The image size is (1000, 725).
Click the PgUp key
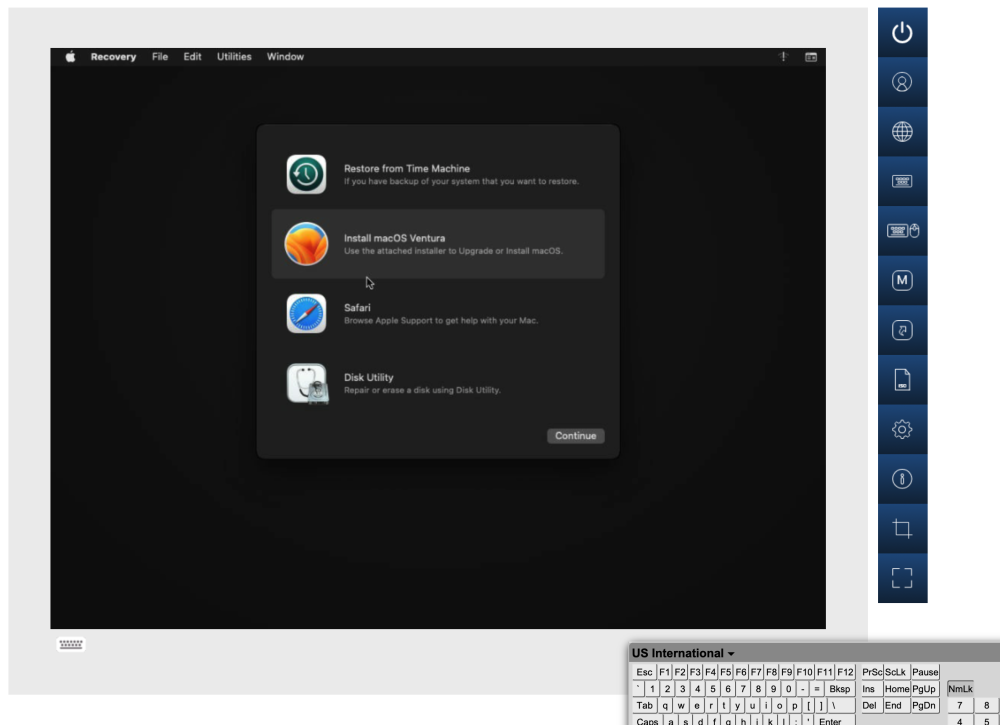click(924, 689)
